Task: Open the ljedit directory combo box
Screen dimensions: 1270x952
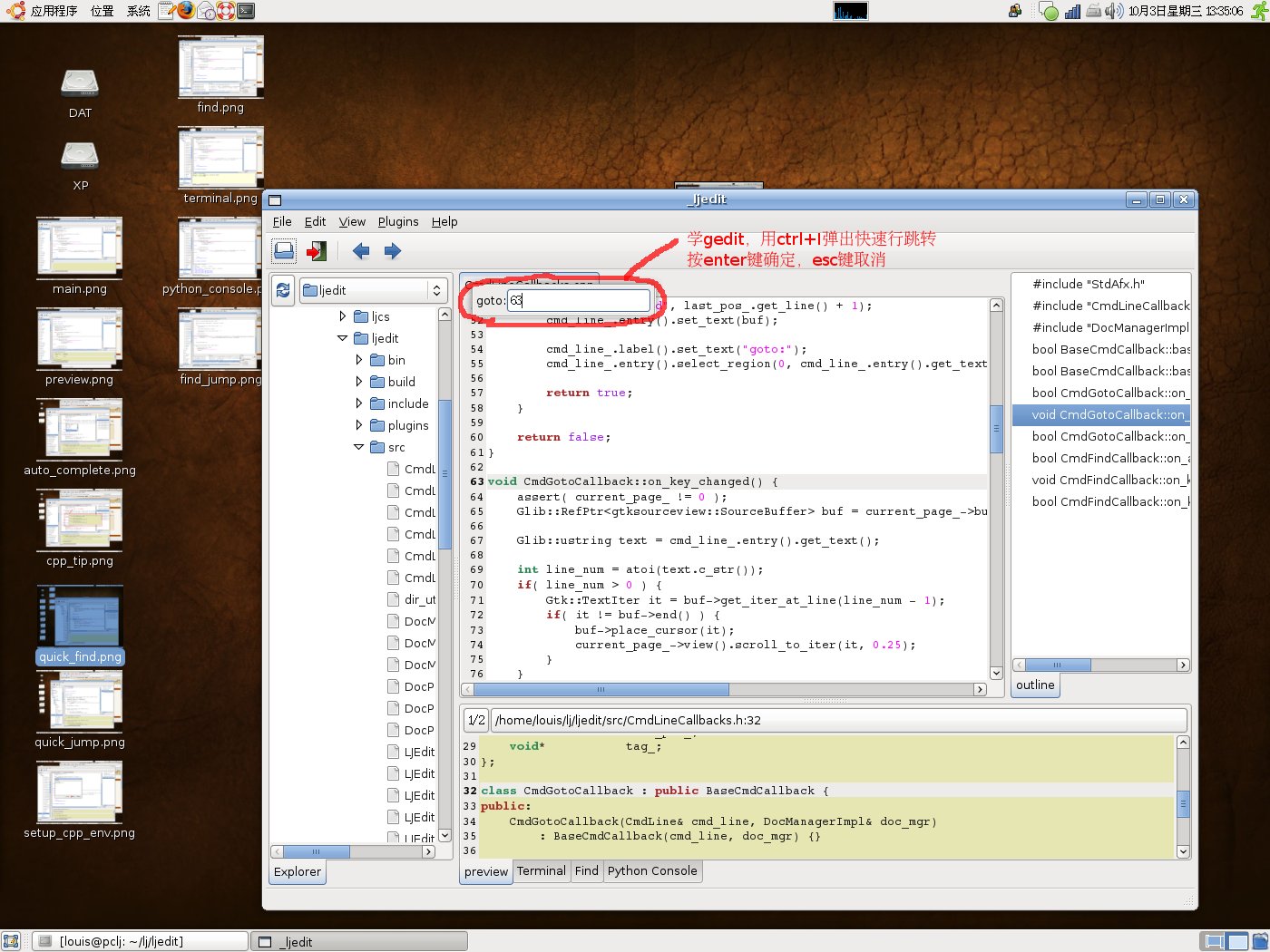Action: [x=374, y=290]
